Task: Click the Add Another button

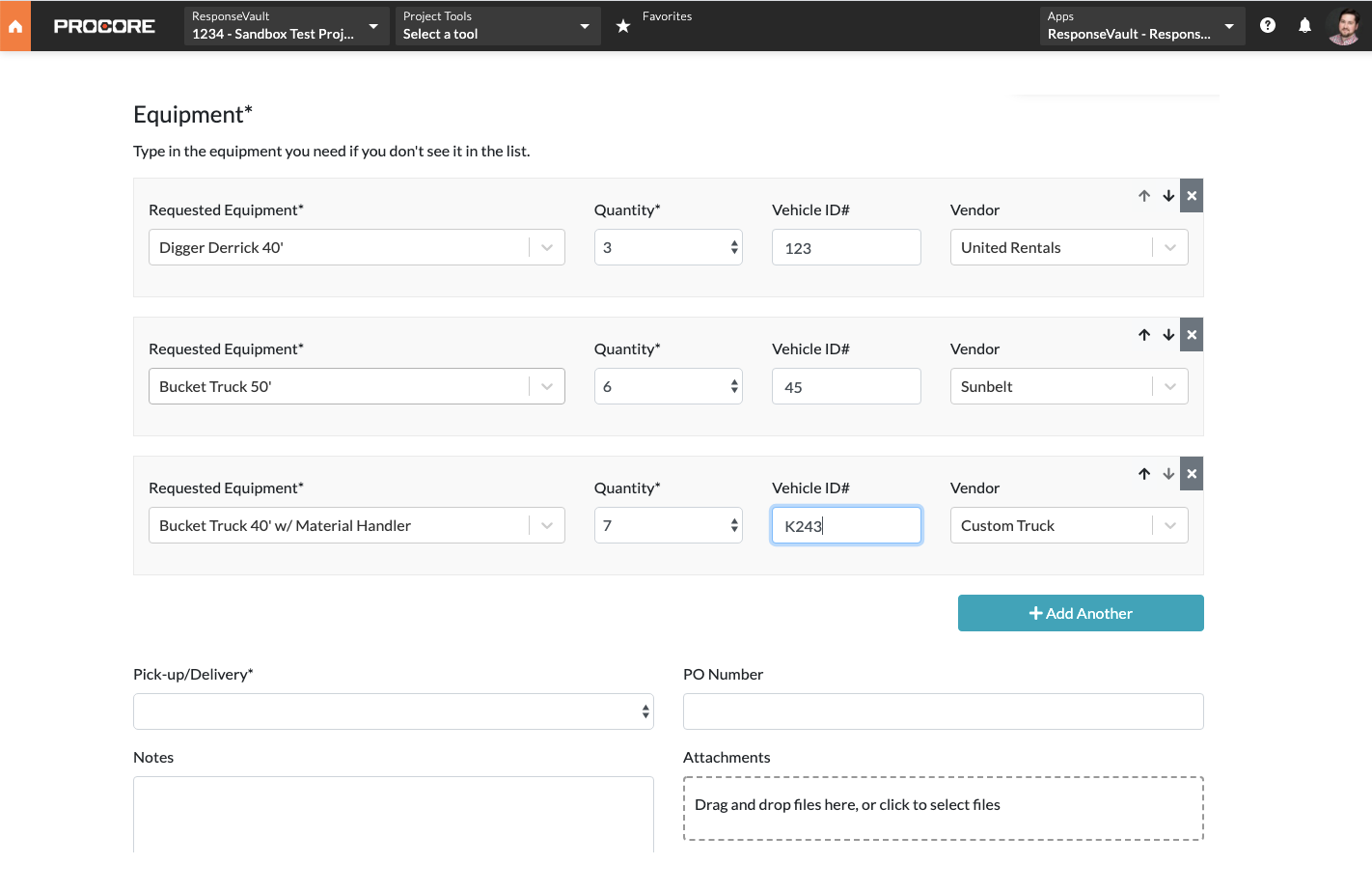Action: point(1080,613)
